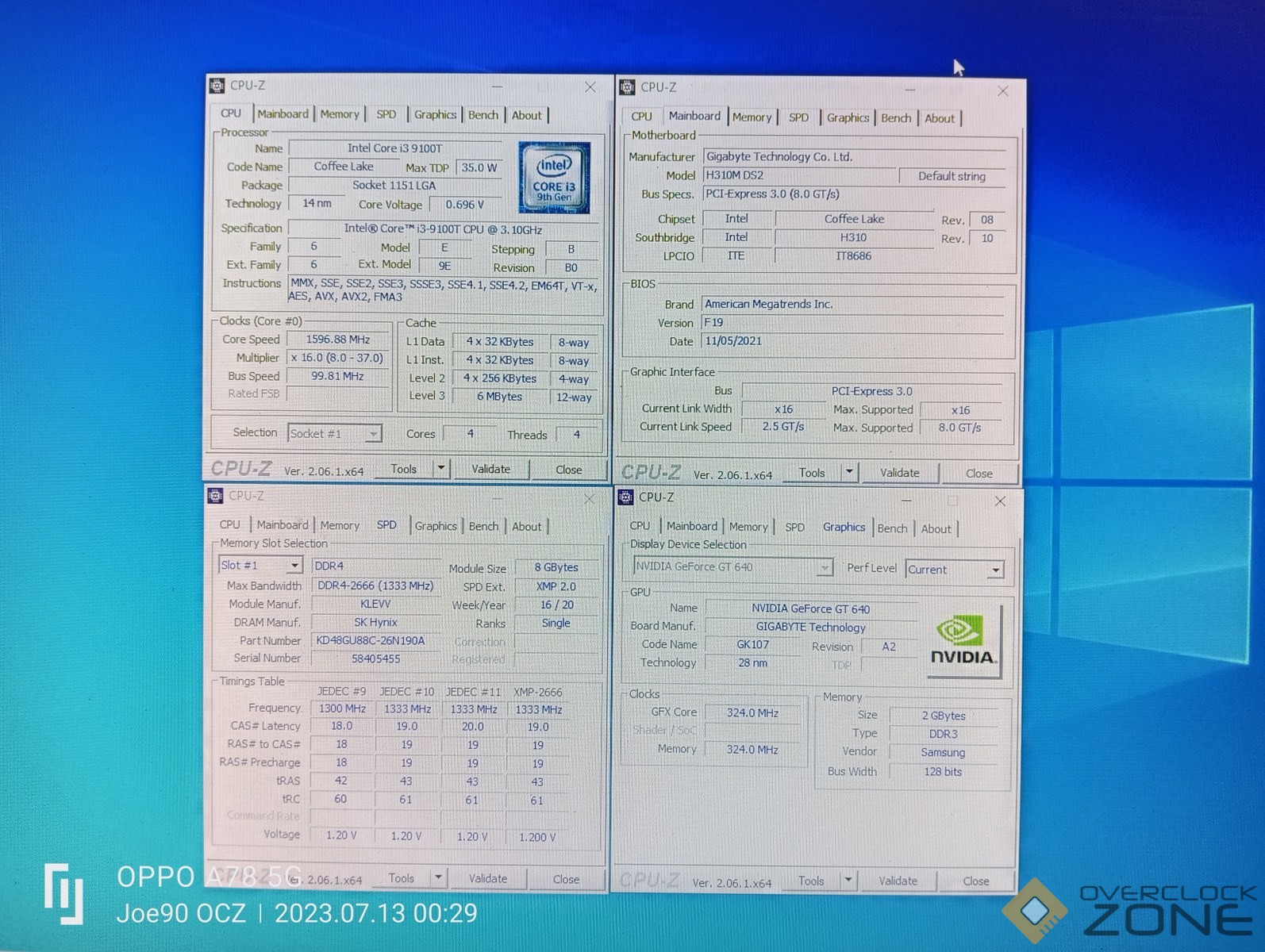The width and height of the screenshot is (1265, 952).
Task: Open Graphics tab in SPD window
Action: 436,526
